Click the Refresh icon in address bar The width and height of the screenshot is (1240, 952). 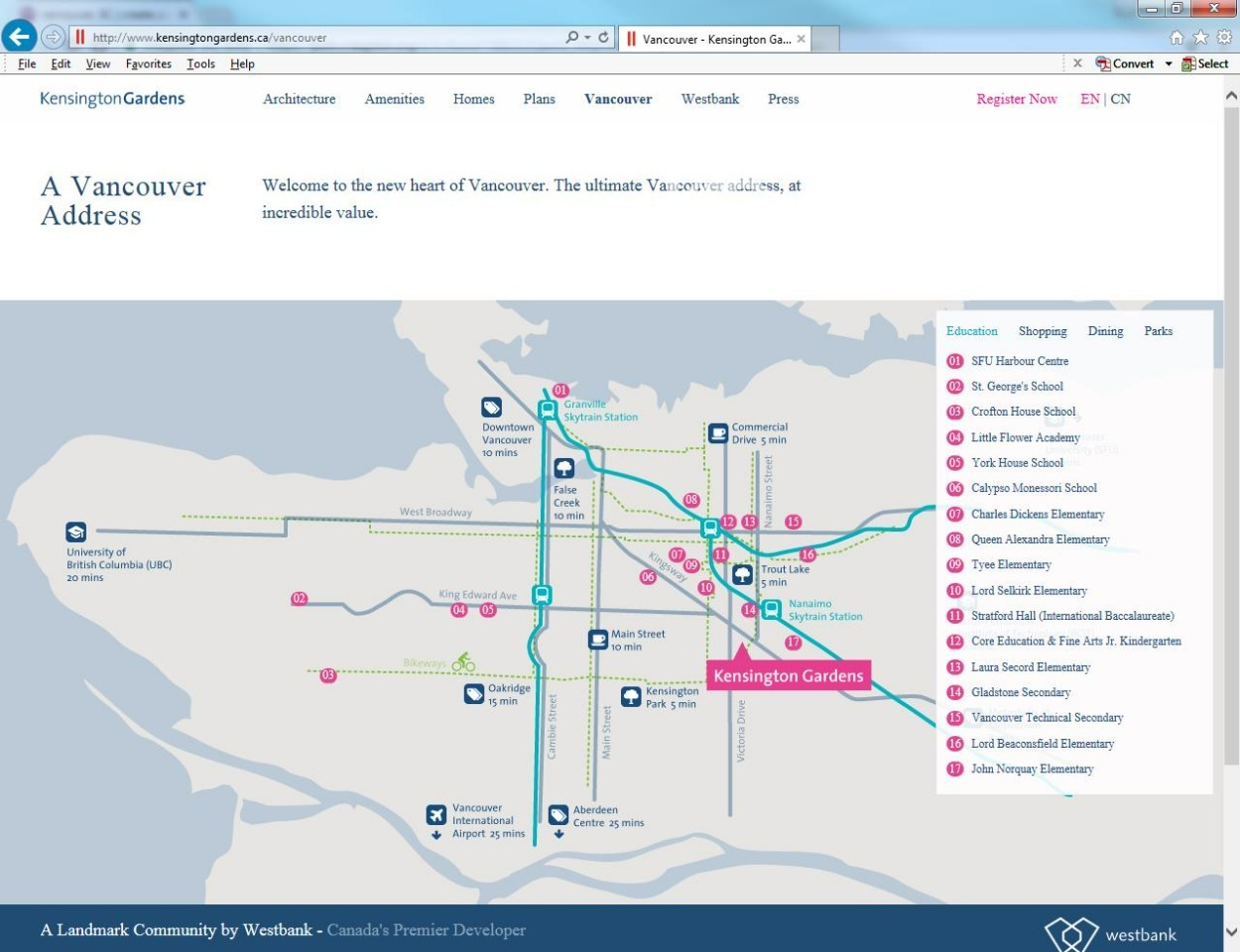tap(603, 38)
